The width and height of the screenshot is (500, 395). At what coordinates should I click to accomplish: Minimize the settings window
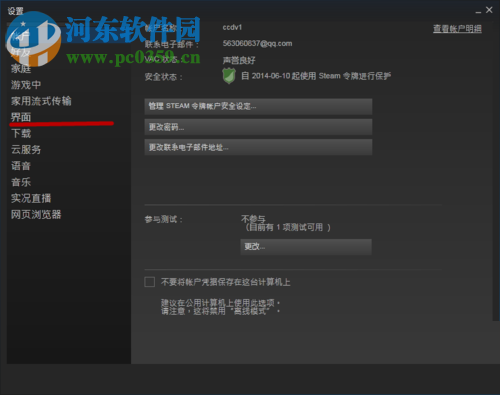(x=478, y=11)
